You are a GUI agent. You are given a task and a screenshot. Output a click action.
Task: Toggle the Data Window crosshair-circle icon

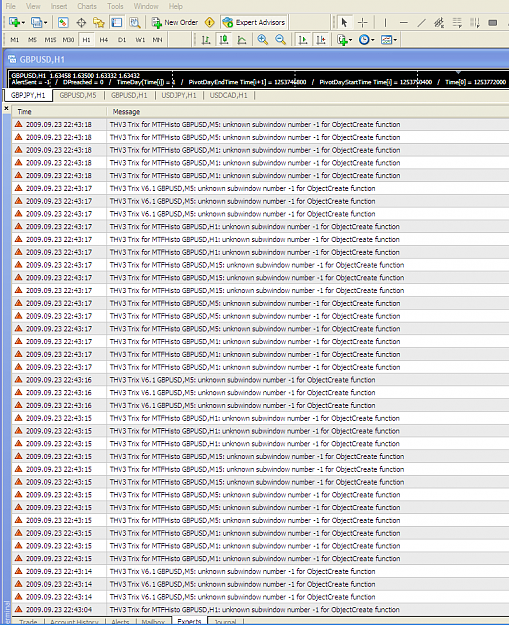(81, 23)
